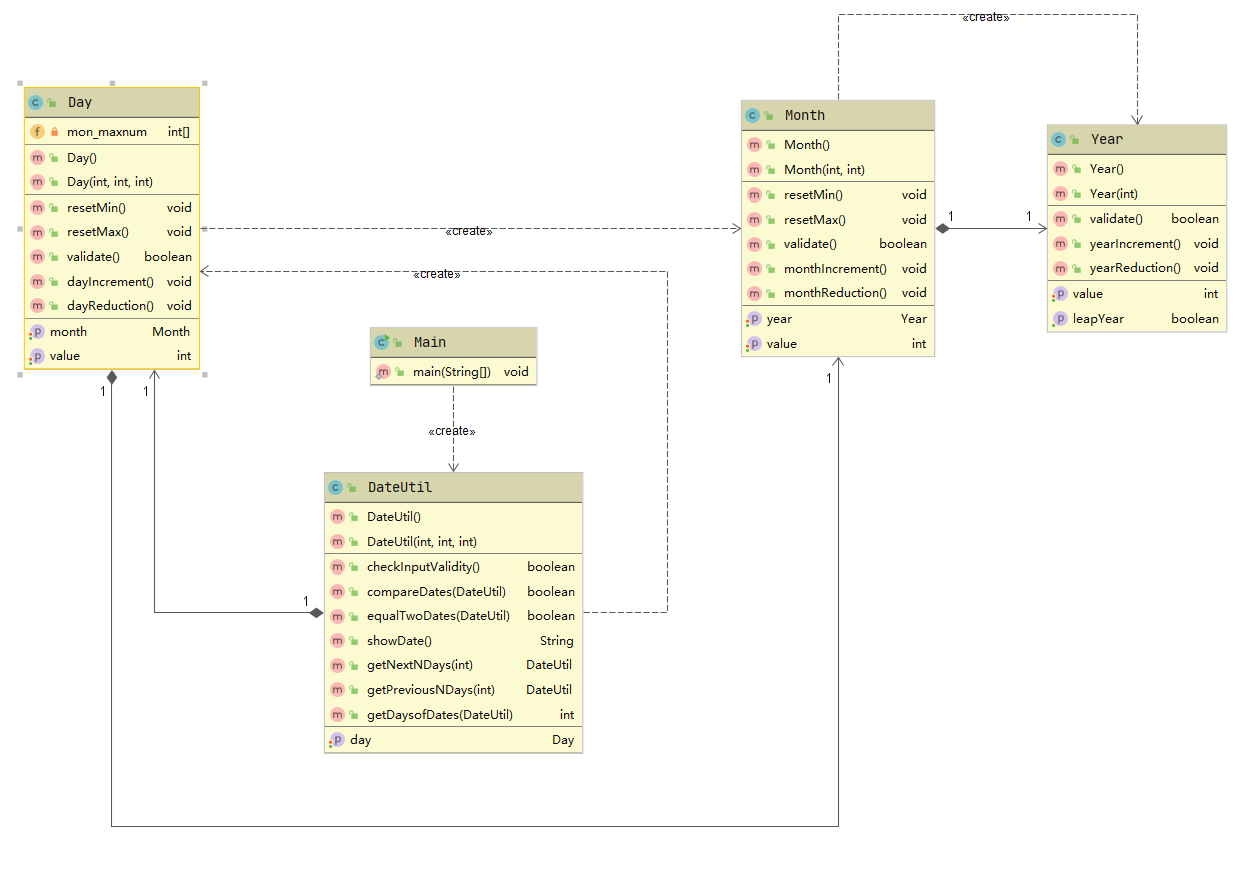The height and width of the screenshot is (885, 1254).
Task: Click the property icon beside Day's month
Action: (x=37, y=331)
